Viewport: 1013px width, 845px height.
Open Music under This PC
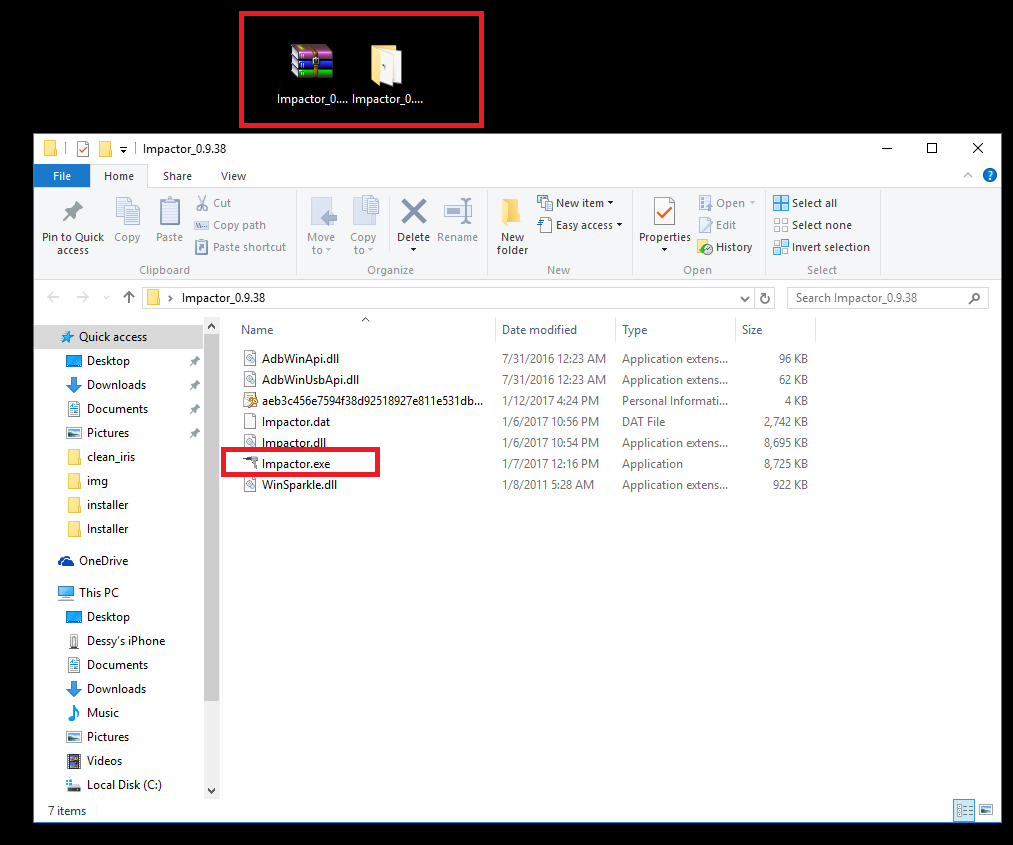103,713
